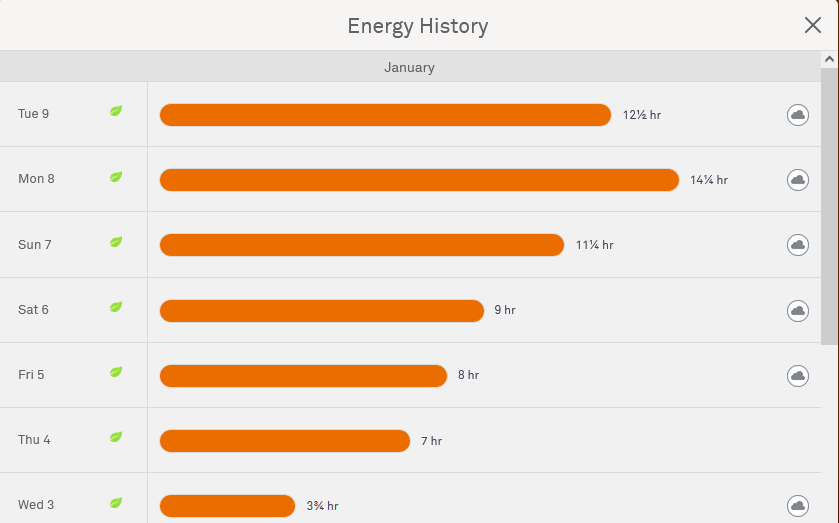Click the green leaf icon for Tue 9
Viewport: 839px width, 523px height.
coord(116,111)
